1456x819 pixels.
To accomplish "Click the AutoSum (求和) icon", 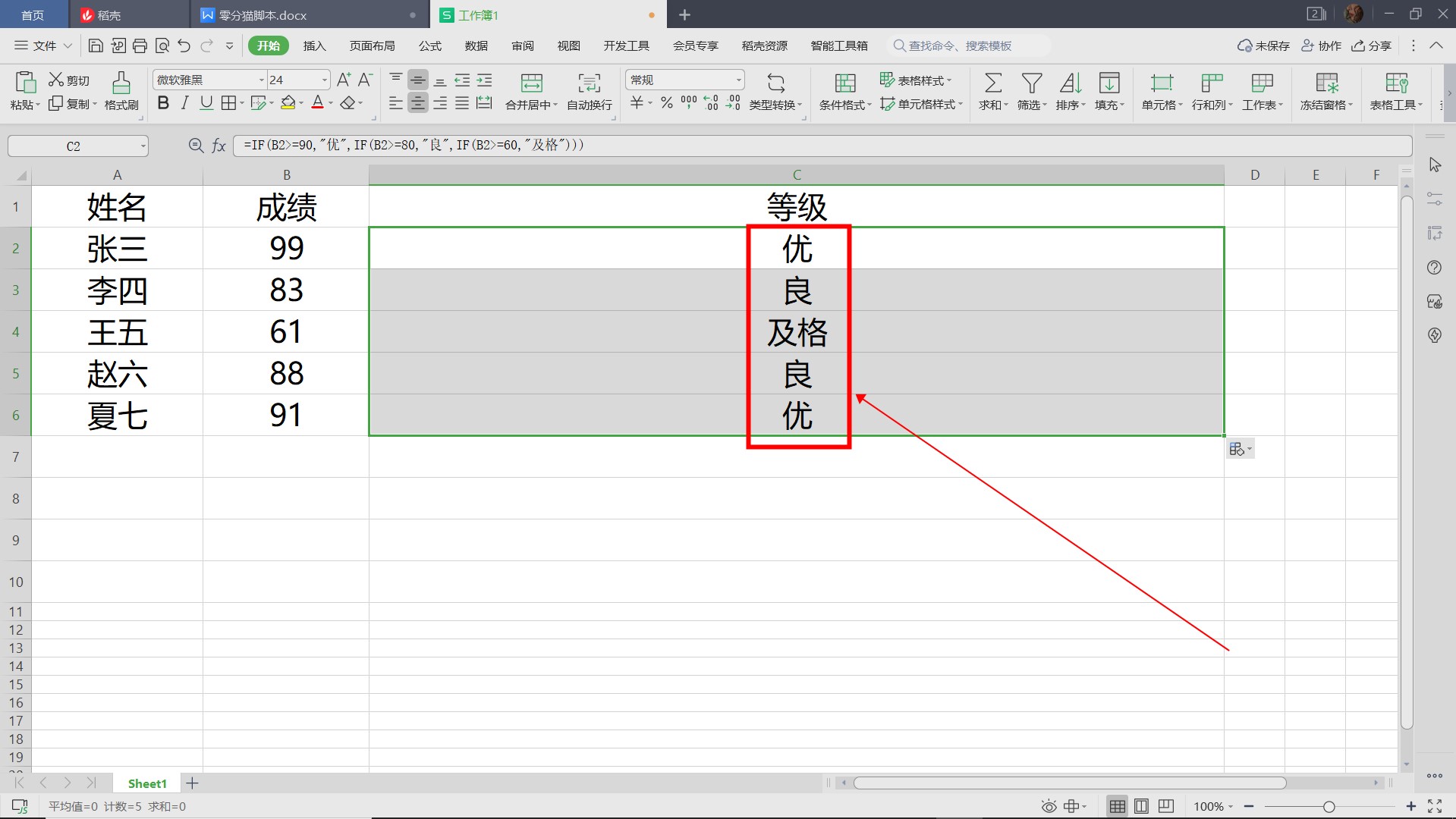I will (992, 83).
